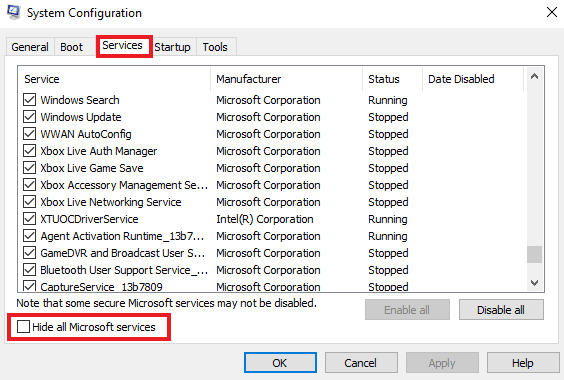Uncheck XTUOCDriverService service

click(29, 219)
